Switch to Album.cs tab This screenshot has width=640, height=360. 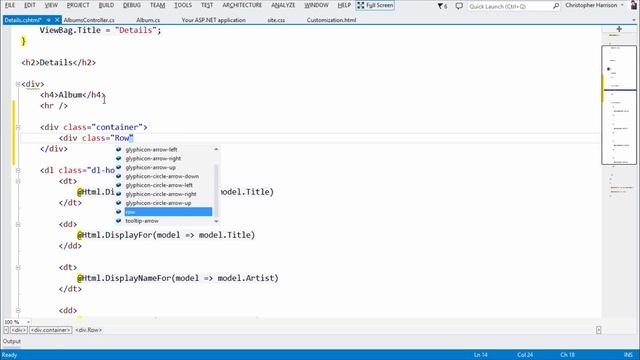[x=148, y=20]
